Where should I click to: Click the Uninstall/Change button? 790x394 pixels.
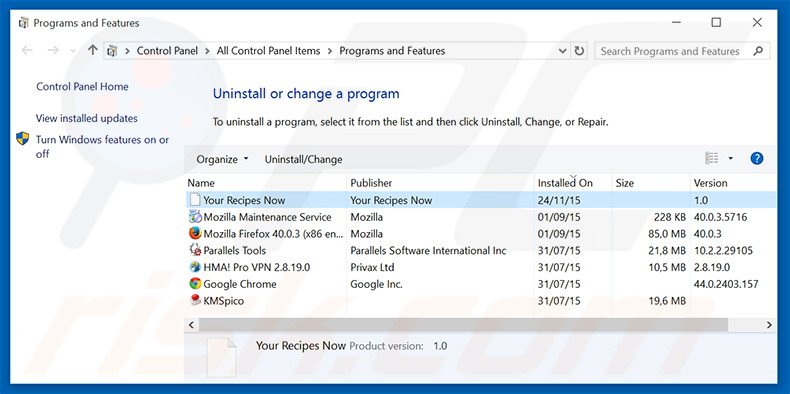[x=303, y=159]
